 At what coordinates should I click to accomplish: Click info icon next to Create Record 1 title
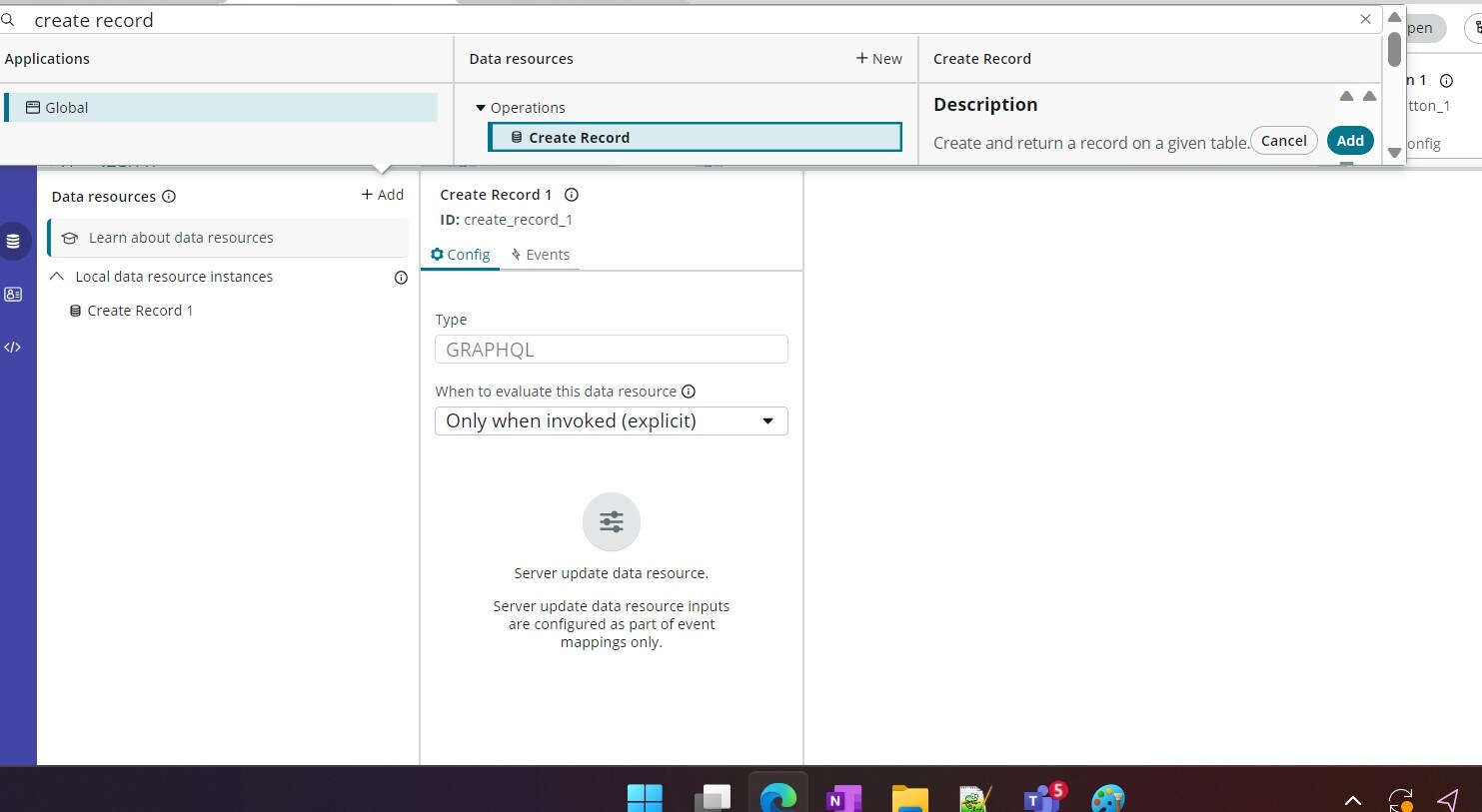(572, 195)
